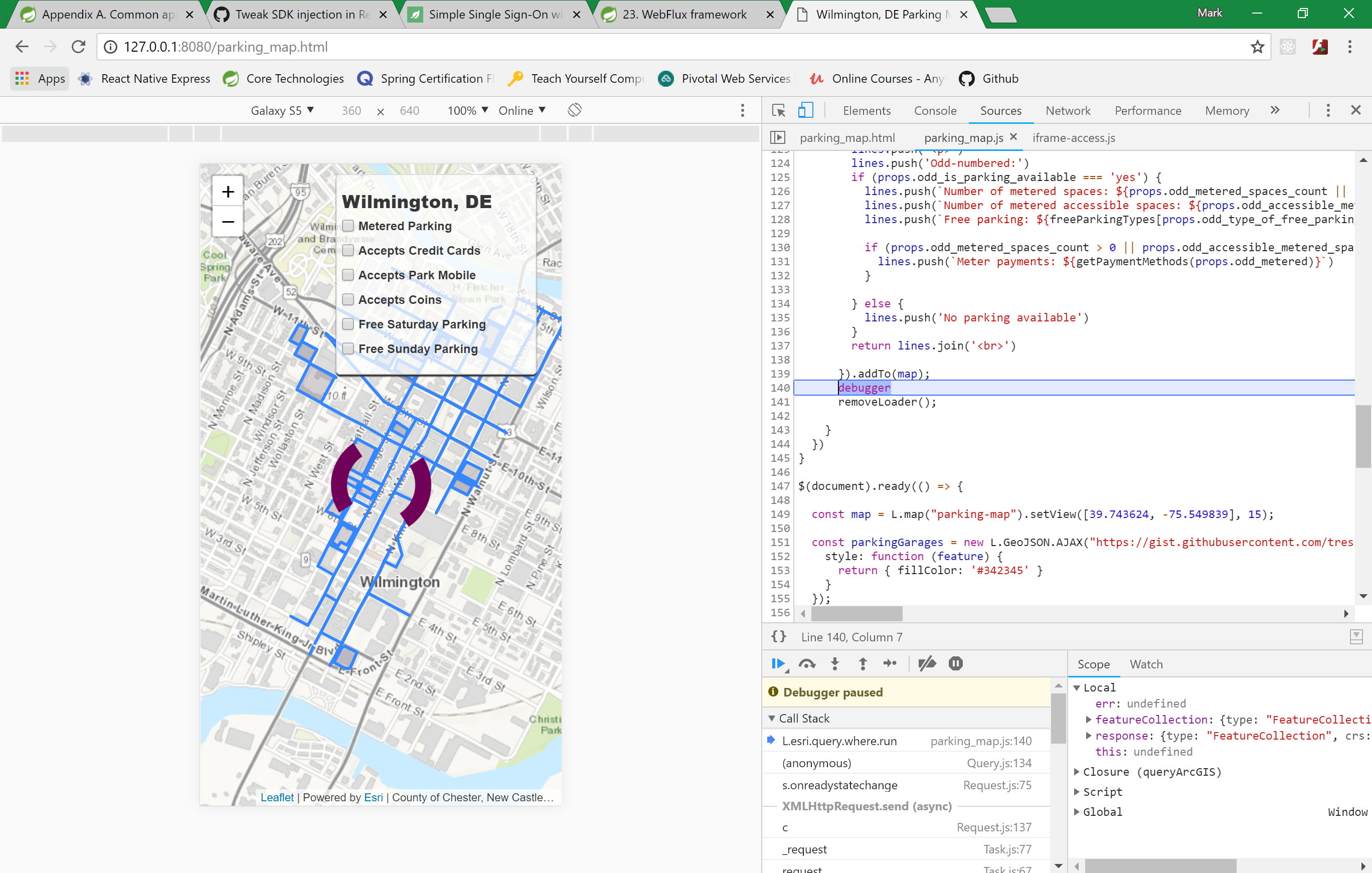This screenshot has width=1372, height=873.
Task: Click the step over function icon
Action: tap(807, 663)
